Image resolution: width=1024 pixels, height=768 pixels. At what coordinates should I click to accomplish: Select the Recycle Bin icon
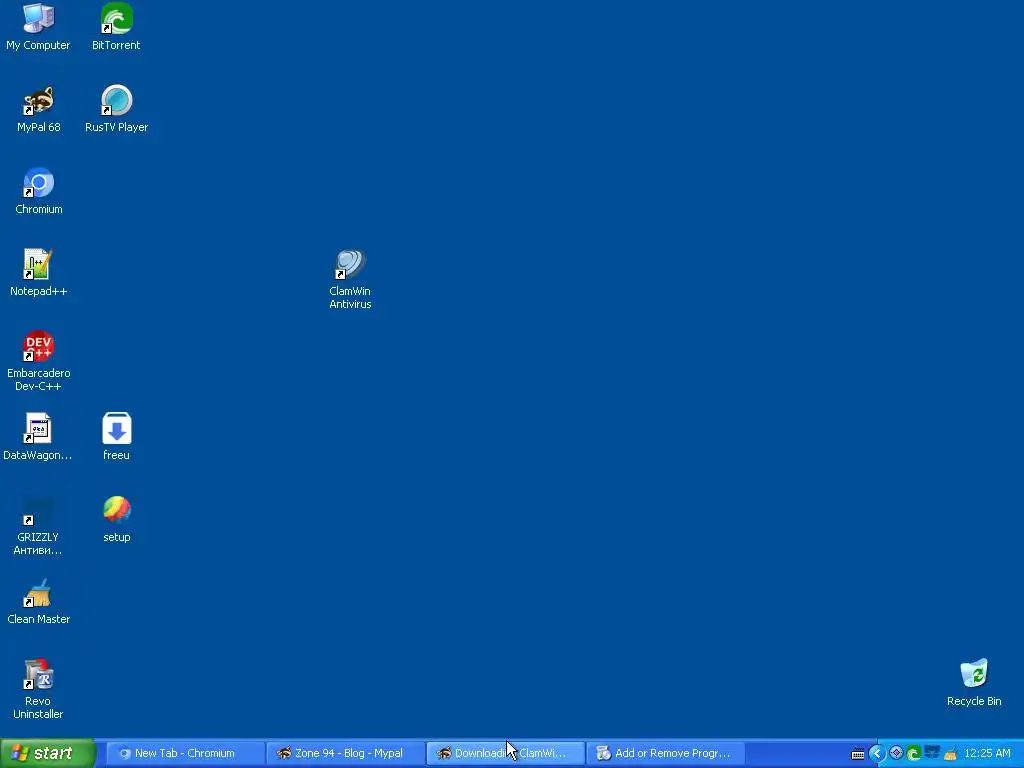pos(974,683)
